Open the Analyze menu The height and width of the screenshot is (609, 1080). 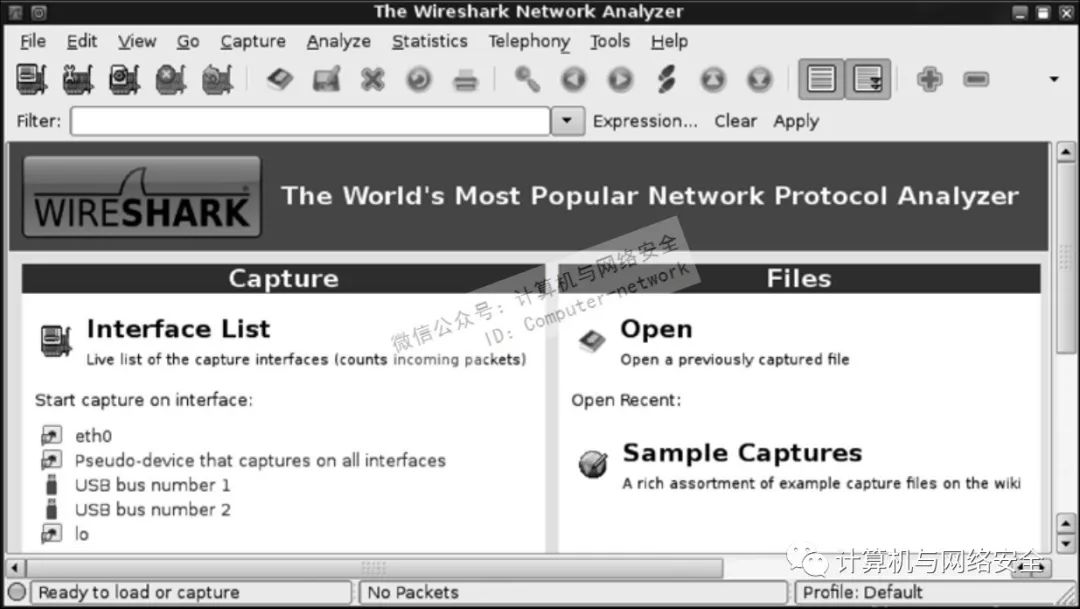(x=338, y=42)
